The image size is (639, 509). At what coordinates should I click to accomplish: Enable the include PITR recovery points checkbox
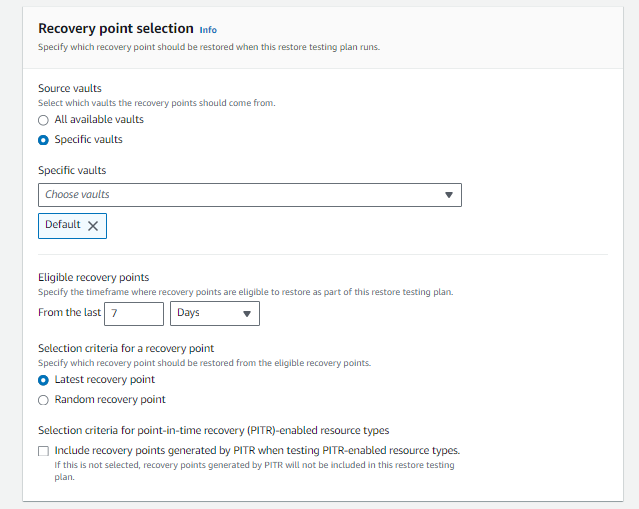pos(44,451)
